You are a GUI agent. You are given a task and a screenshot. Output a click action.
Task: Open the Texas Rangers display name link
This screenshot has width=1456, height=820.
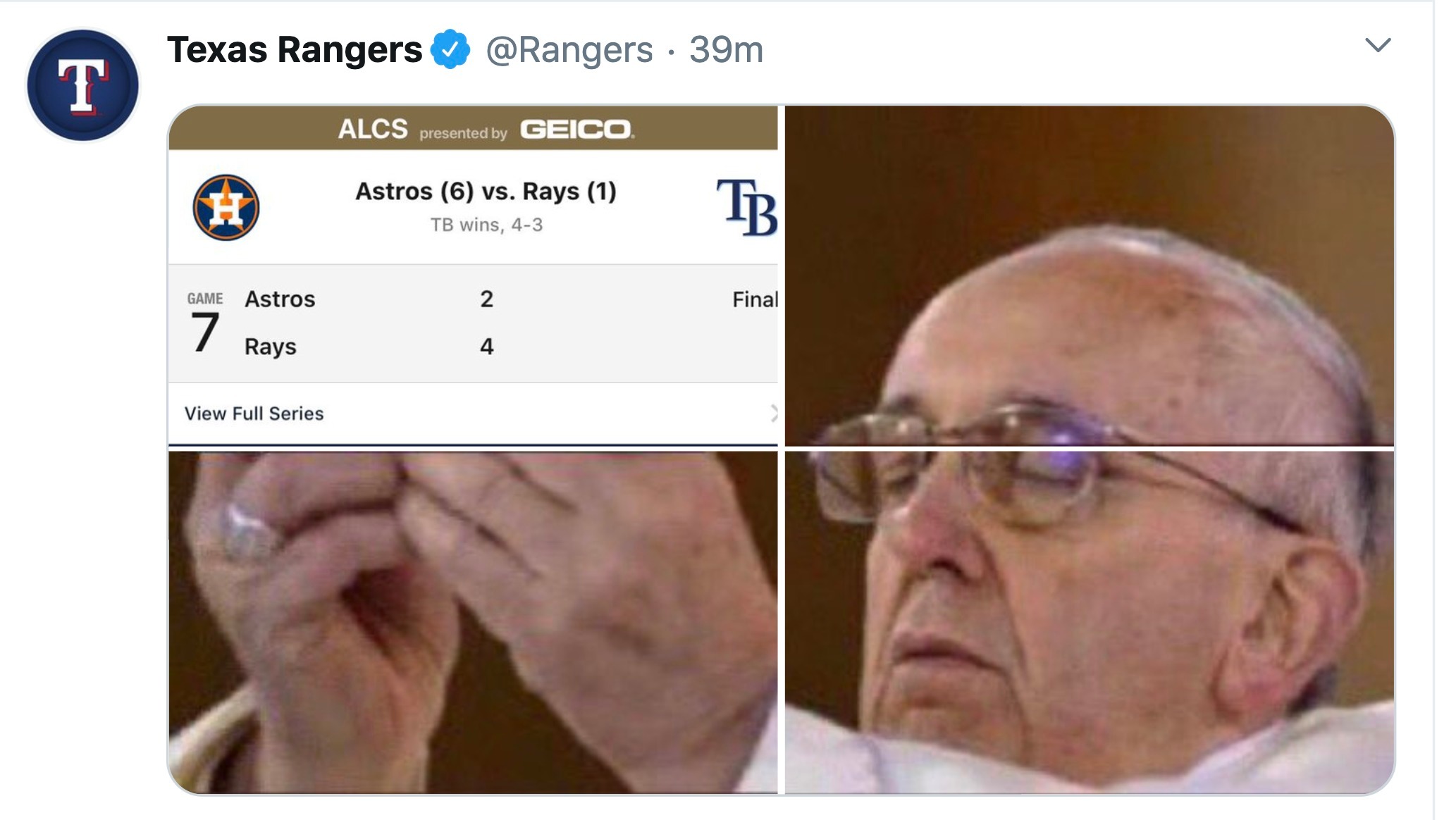(294, 50)
